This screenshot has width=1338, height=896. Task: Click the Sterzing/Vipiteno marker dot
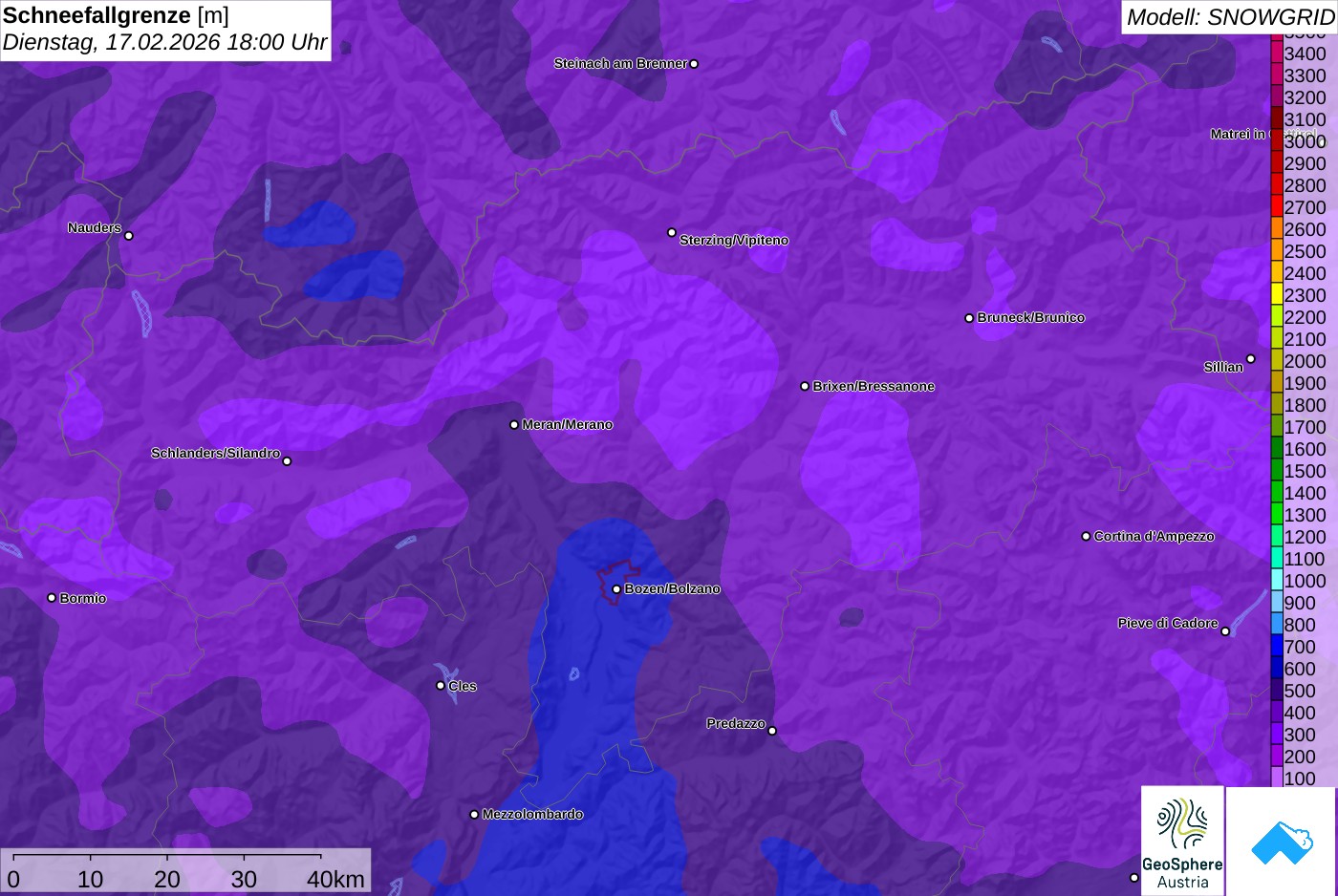672,232
